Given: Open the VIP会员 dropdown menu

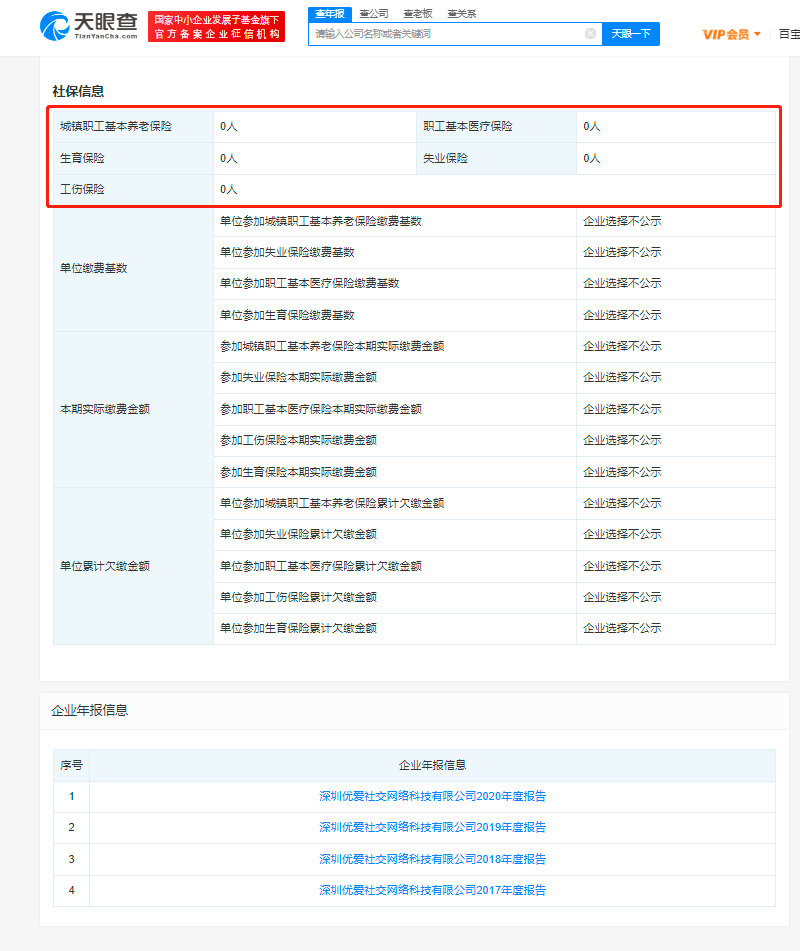Looking at the screenshot, I should click(732, 34).
